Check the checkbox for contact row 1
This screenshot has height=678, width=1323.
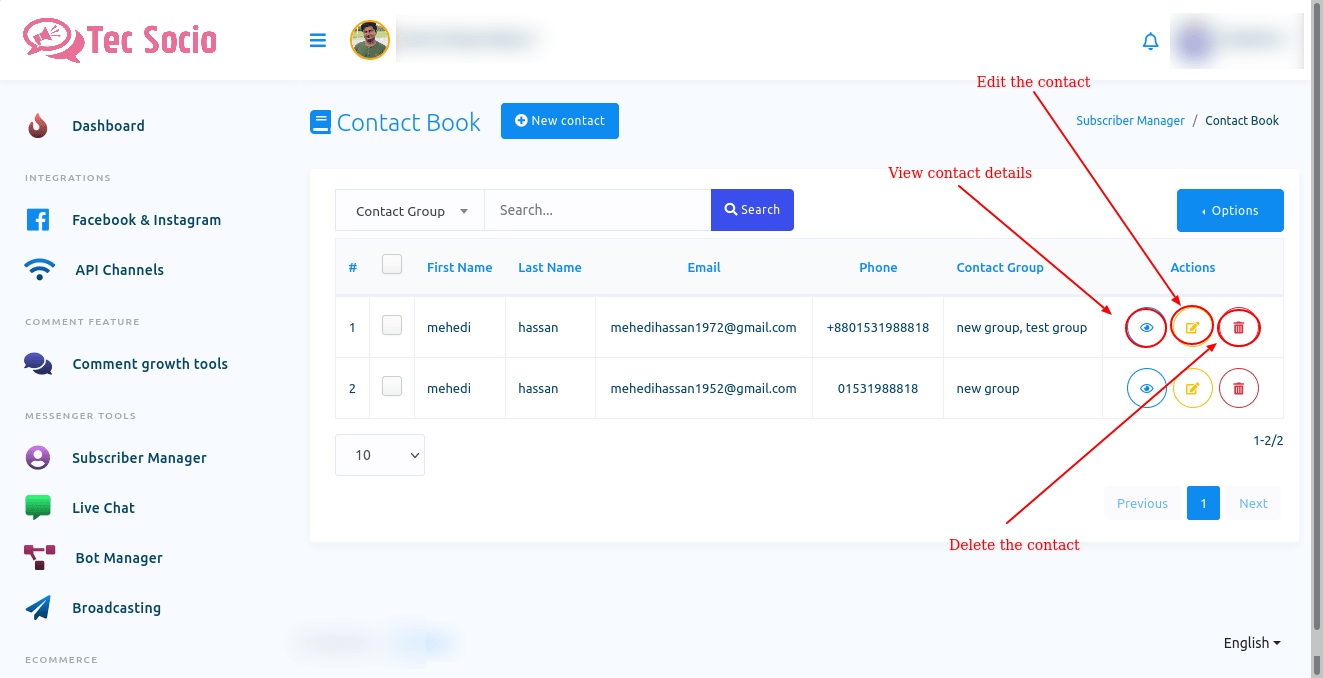click(x=392, y=325)
